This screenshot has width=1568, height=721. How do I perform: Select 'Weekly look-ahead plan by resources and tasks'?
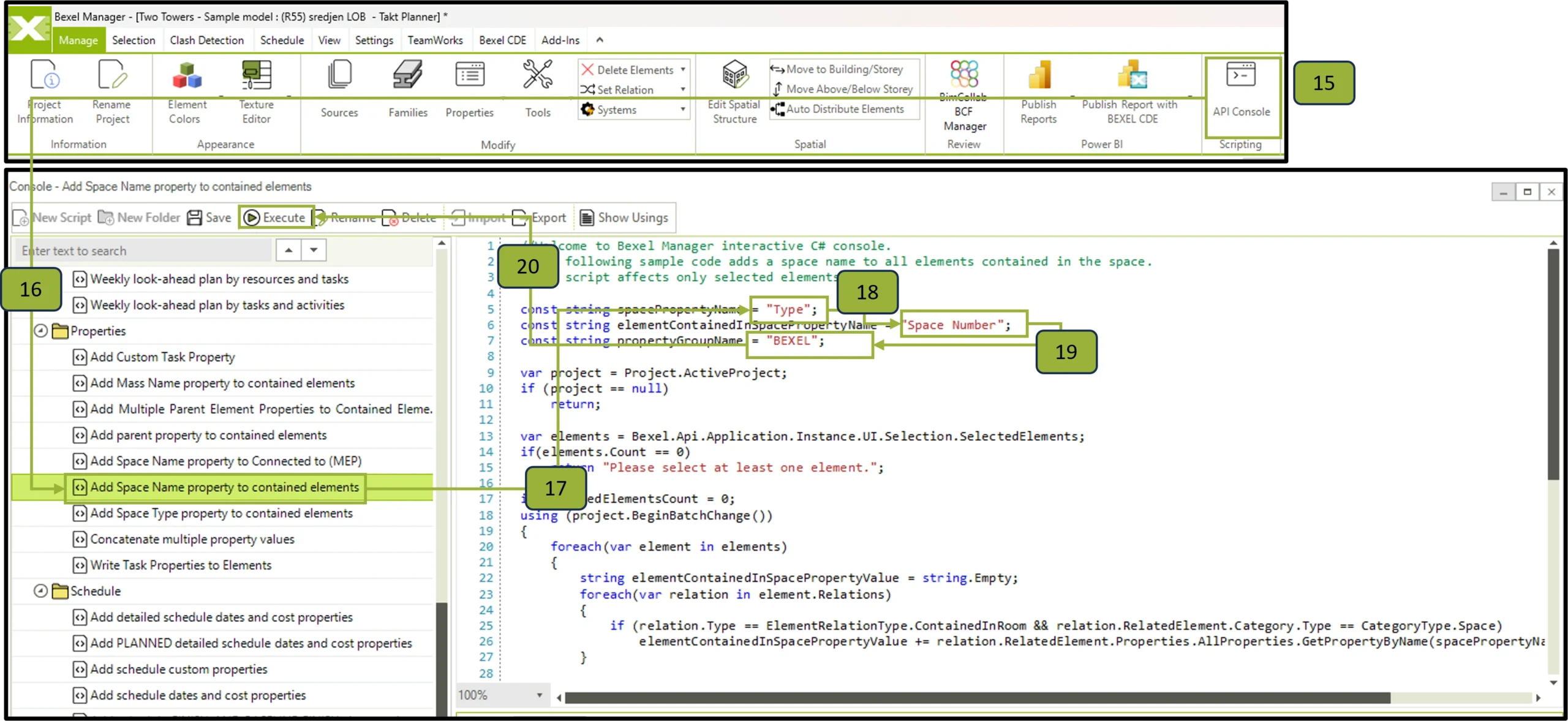tap(219, 279)
